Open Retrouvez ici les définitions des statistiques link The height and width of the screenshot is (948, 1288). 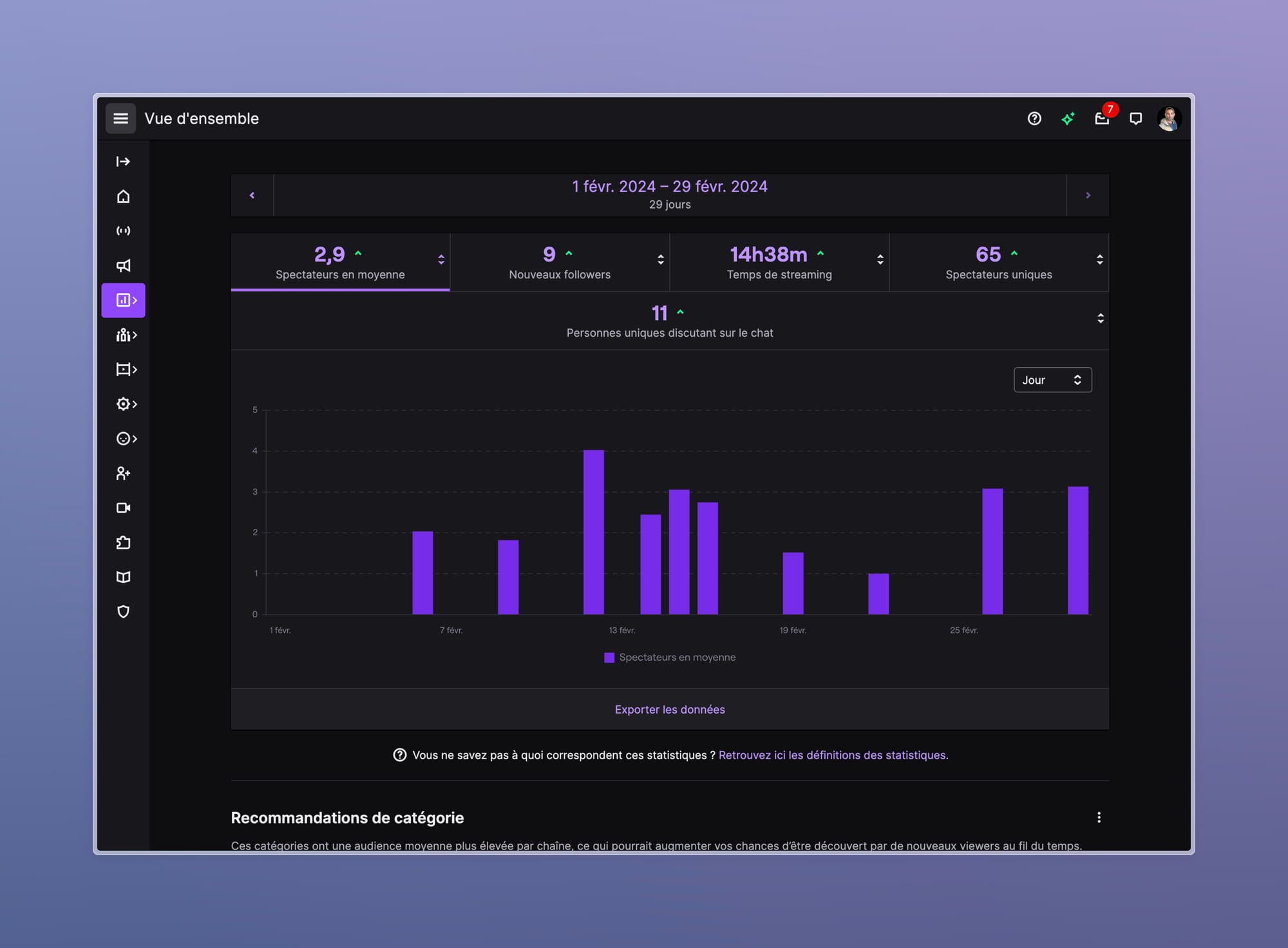click(x=833, y=755)
